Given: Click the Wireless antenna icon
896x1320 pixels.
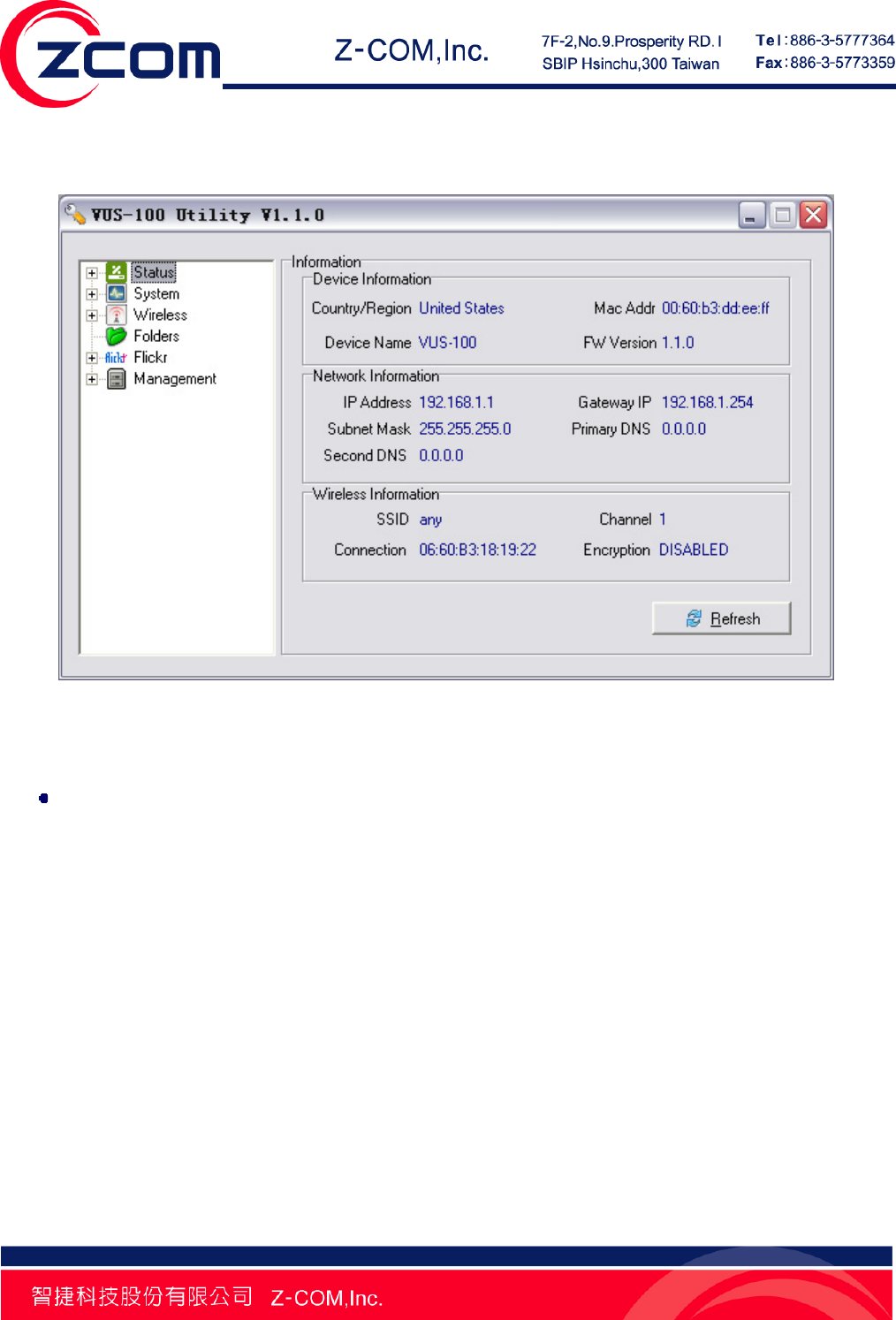Looking at the screenshot, I should point(117,315).
